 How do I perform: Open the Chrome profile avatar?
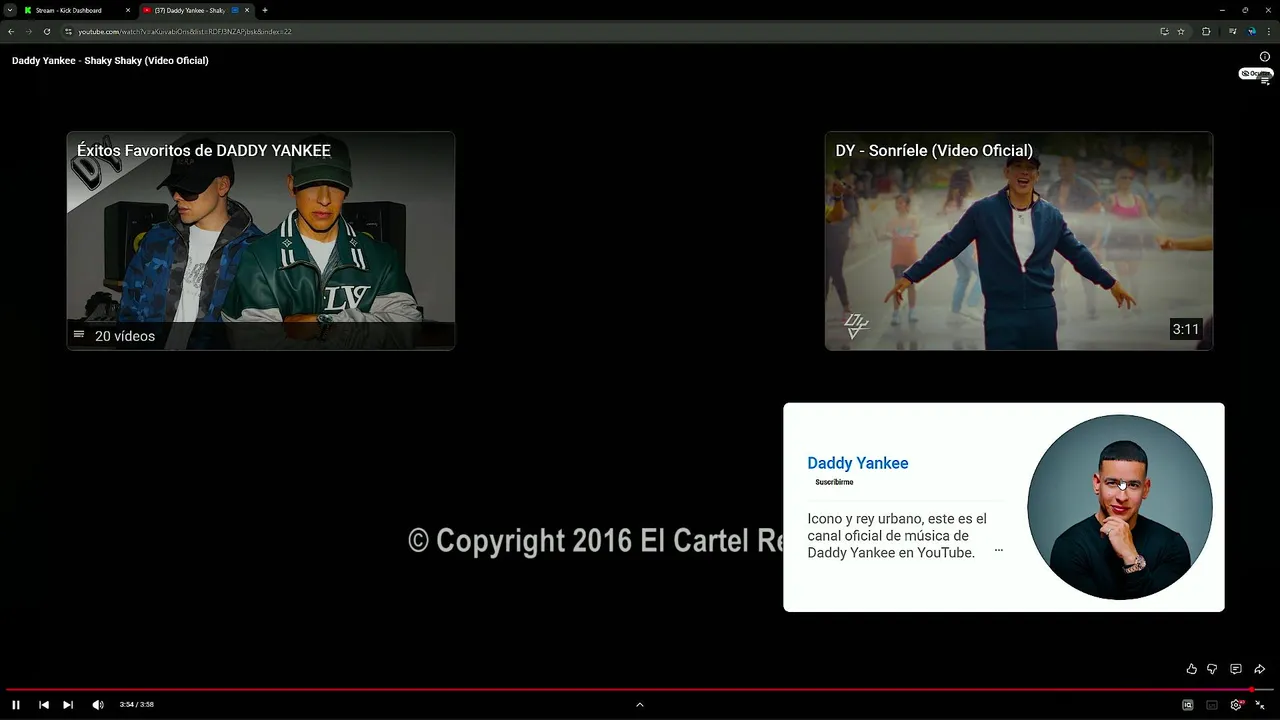[1252, 31]
